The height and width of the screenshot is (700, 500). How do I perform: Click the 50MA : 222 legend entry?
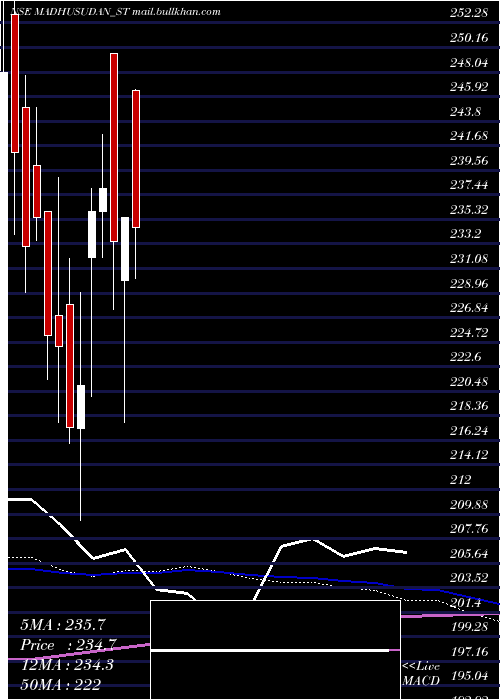[60, 684]
